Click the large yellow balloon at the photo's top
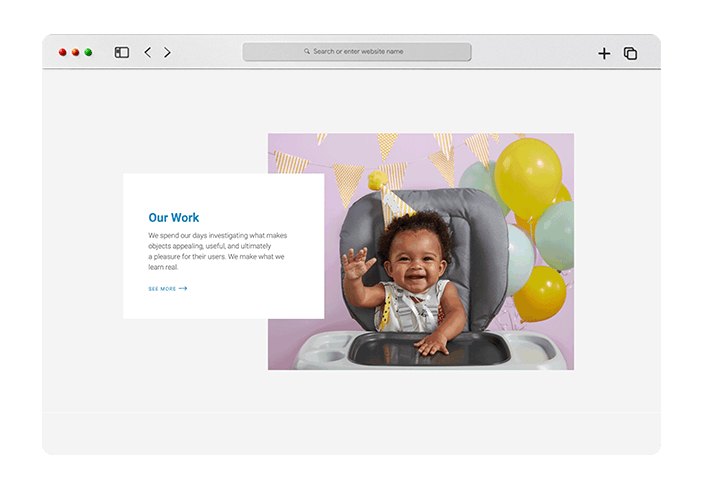This screenshot has height=492, width=704. pyautogui.click(x=527, y=177)
